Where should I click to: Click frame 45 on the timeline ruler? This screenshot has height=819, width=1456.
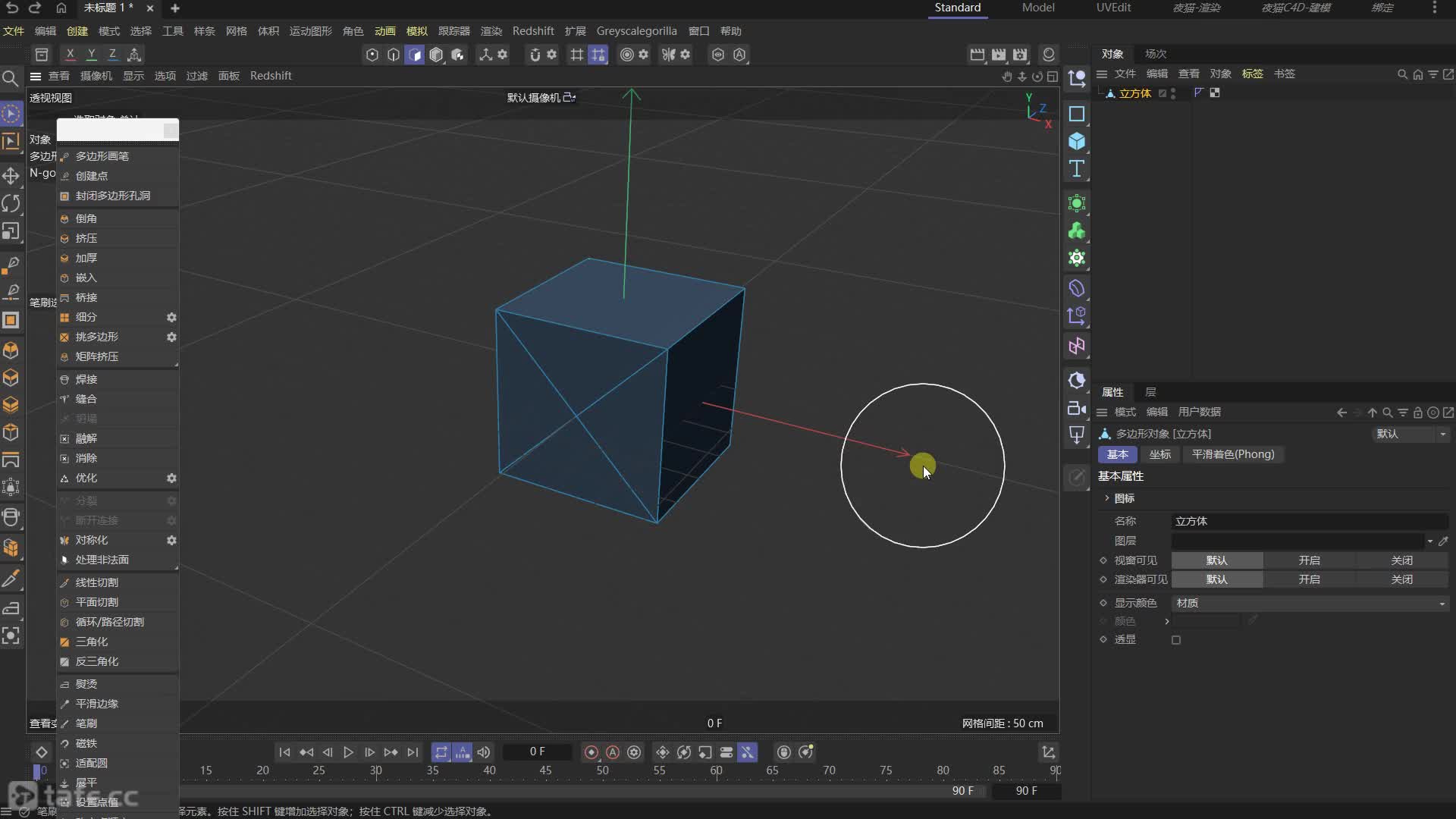(x=546, y=770)
